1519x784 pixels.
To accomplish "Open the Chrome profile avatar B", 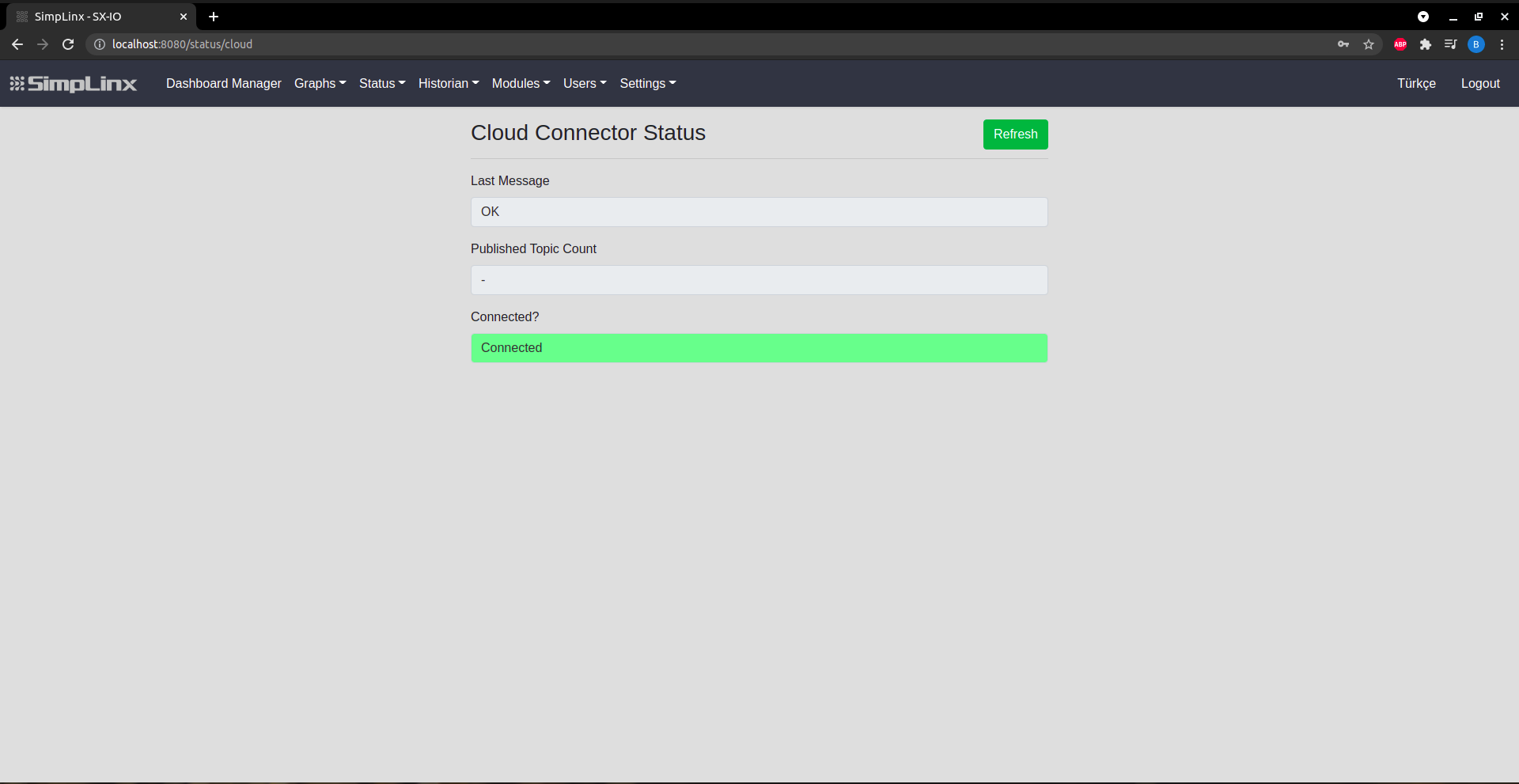I will [x=1476, y=44].
